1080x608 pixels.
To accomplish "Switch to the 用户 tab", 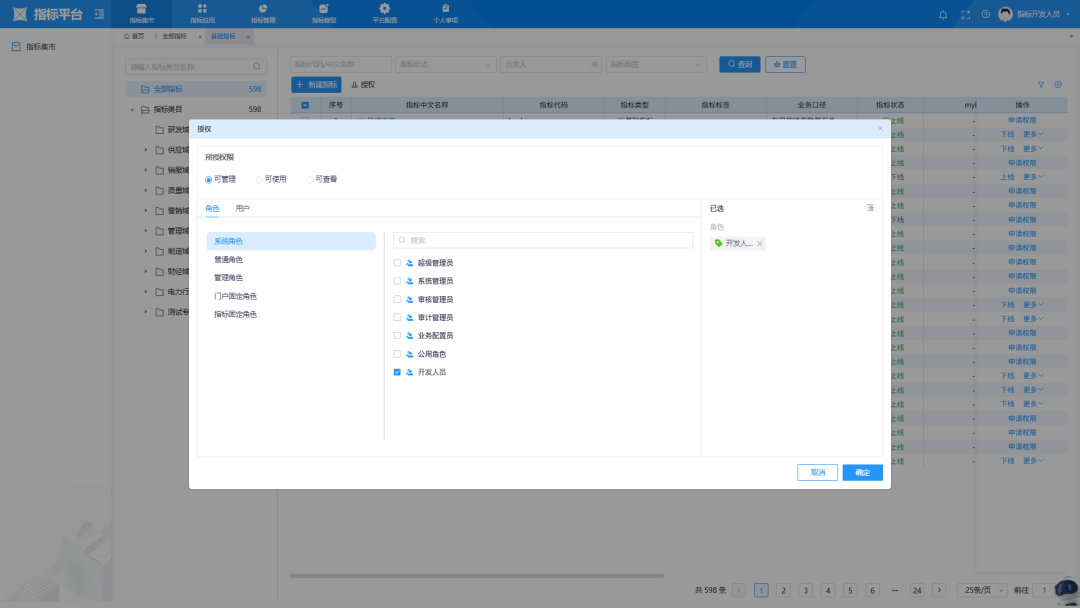I will pos(242,208).
